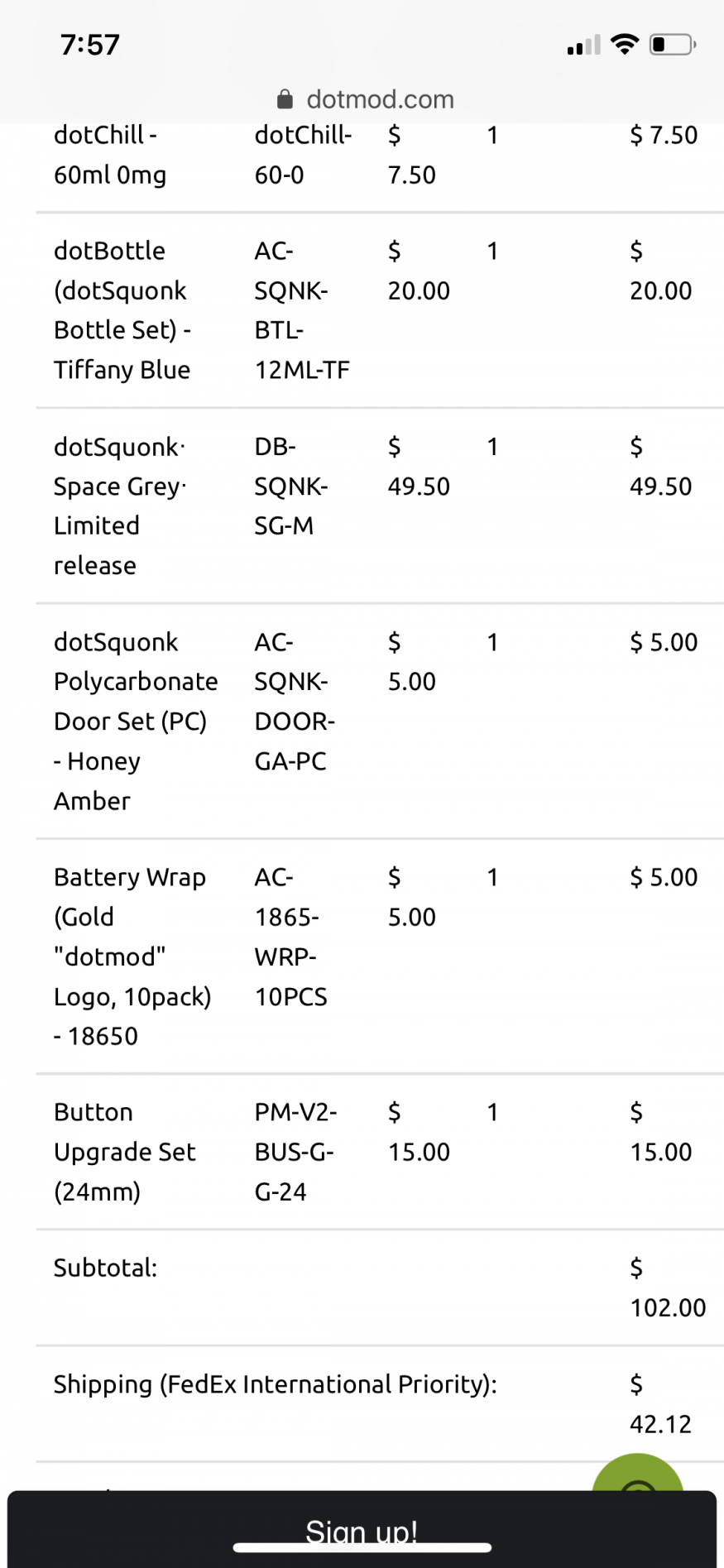Viewport: 724px width, 1568px height.
Task: Open the green chat support bubble
Action: tap(638, 1477)
